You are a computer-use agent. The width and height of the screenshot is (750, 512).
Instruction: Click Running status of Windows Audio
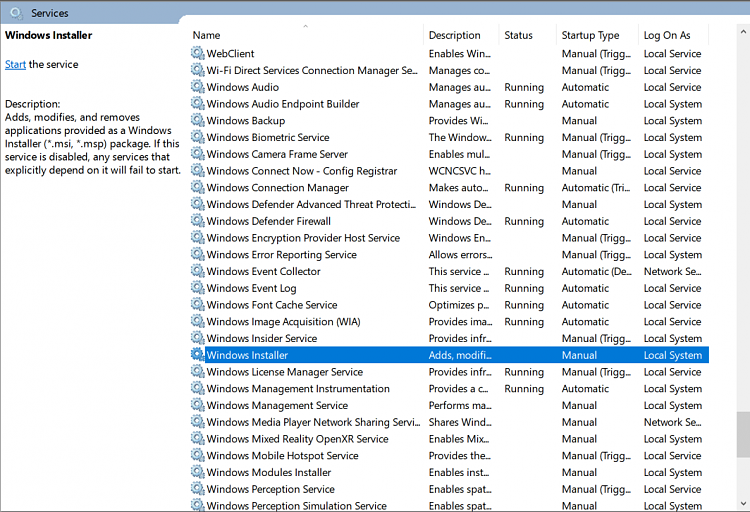click(x=524, y=87)
